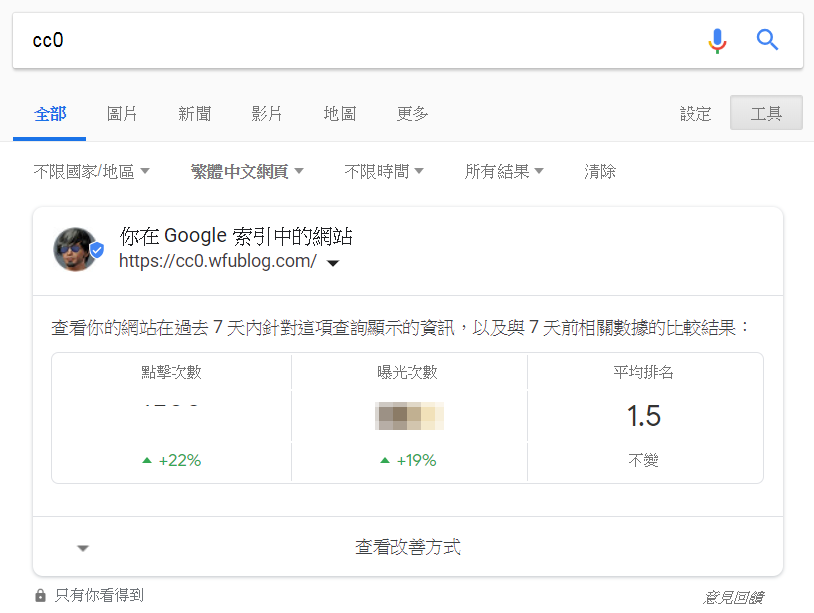814x613 pixels.
Task: Click the 平均排名 metric label
Action: (643, 372)
